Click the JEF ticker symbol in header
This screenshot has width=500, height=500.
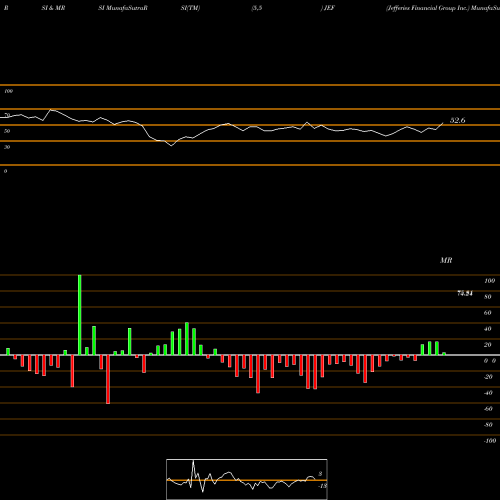click(329, 8)
